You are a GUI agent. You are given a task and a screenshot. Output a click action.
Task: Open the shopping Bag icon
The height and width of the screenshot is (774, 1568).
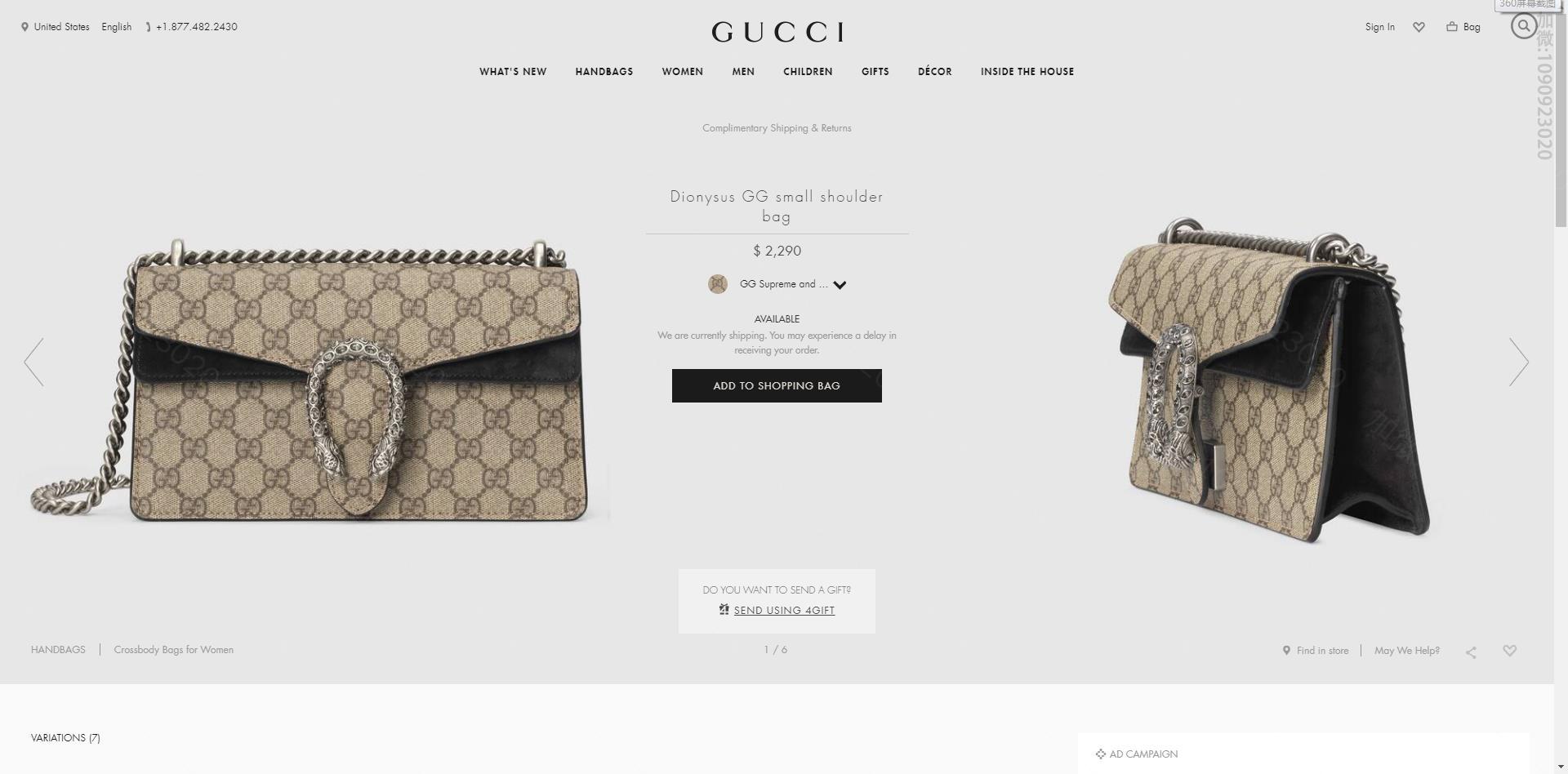click(1452, 27)
